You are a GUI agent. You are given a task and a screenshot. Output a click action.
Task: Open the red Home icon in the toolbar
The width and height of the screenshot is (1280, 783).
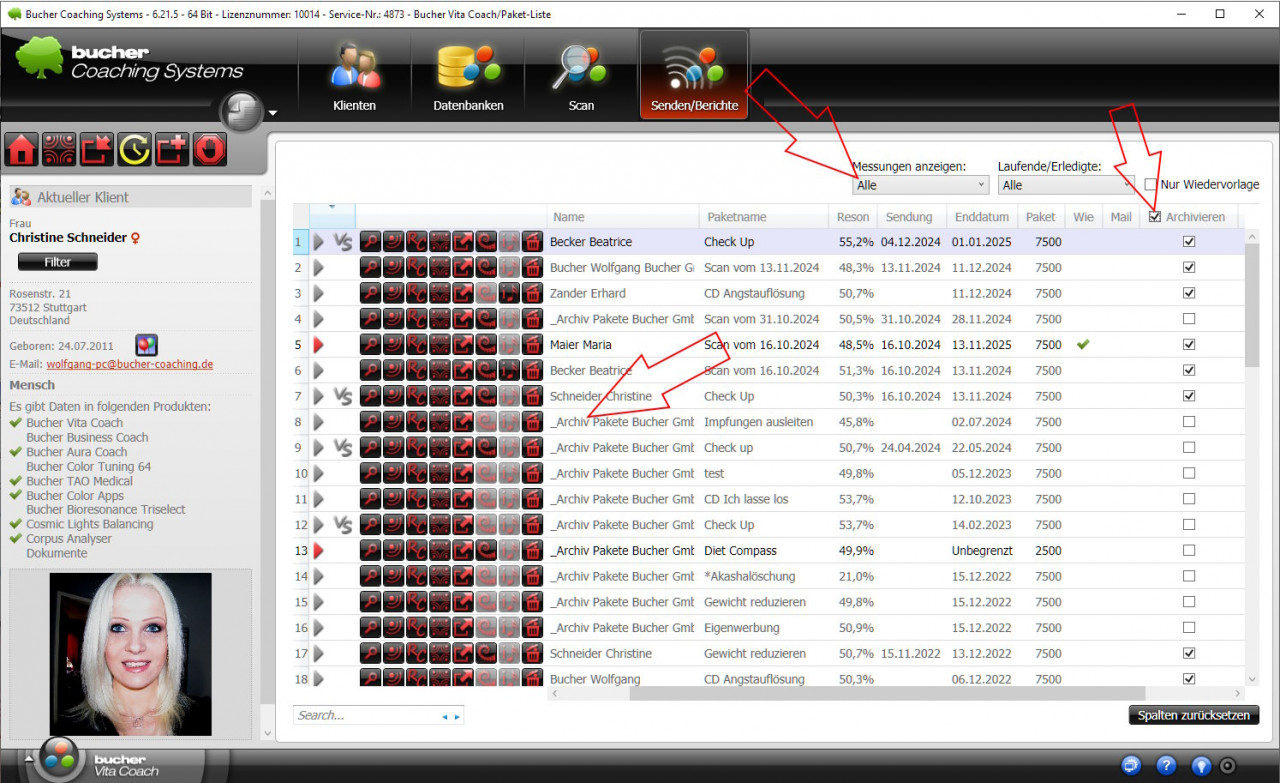[x=22, y=149]
